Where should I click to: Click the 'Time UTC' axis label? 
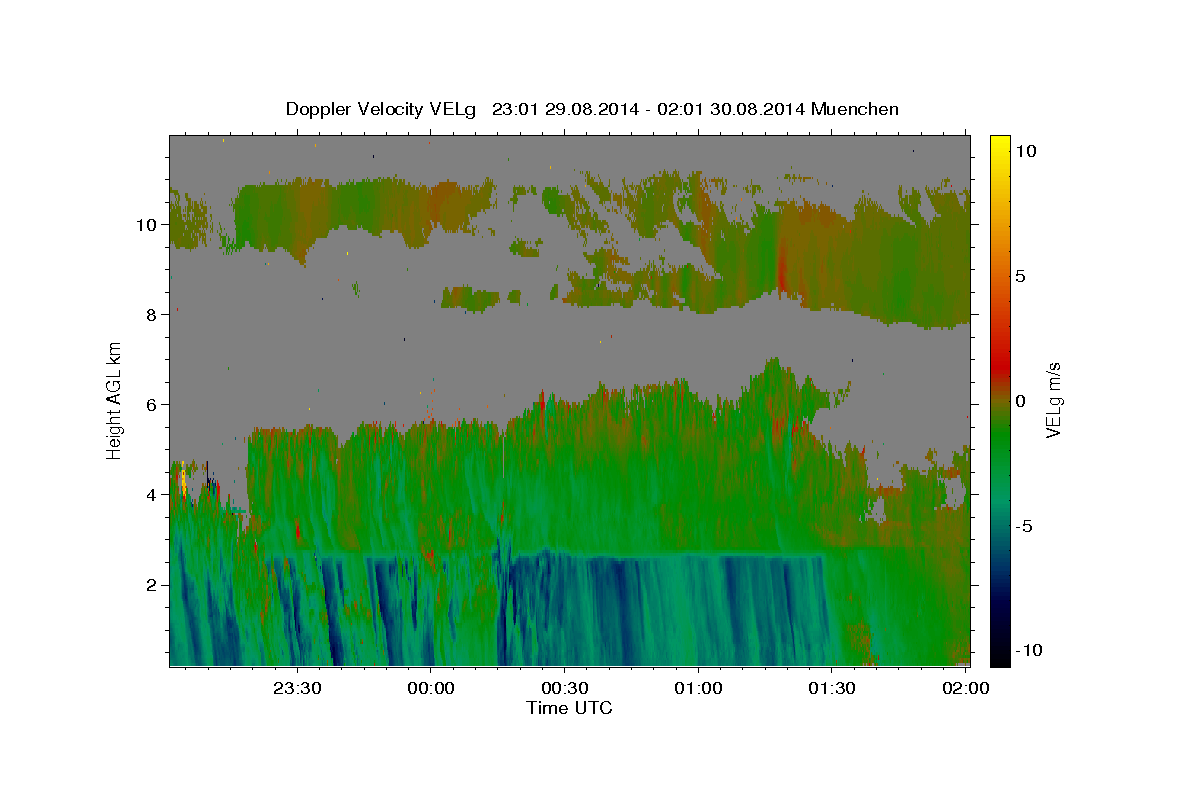tap(569, 708)
